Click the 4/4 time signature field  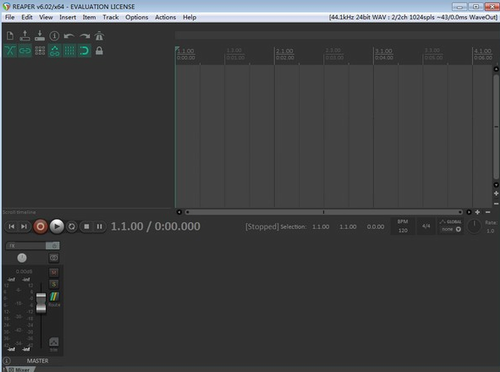(426, 226)
